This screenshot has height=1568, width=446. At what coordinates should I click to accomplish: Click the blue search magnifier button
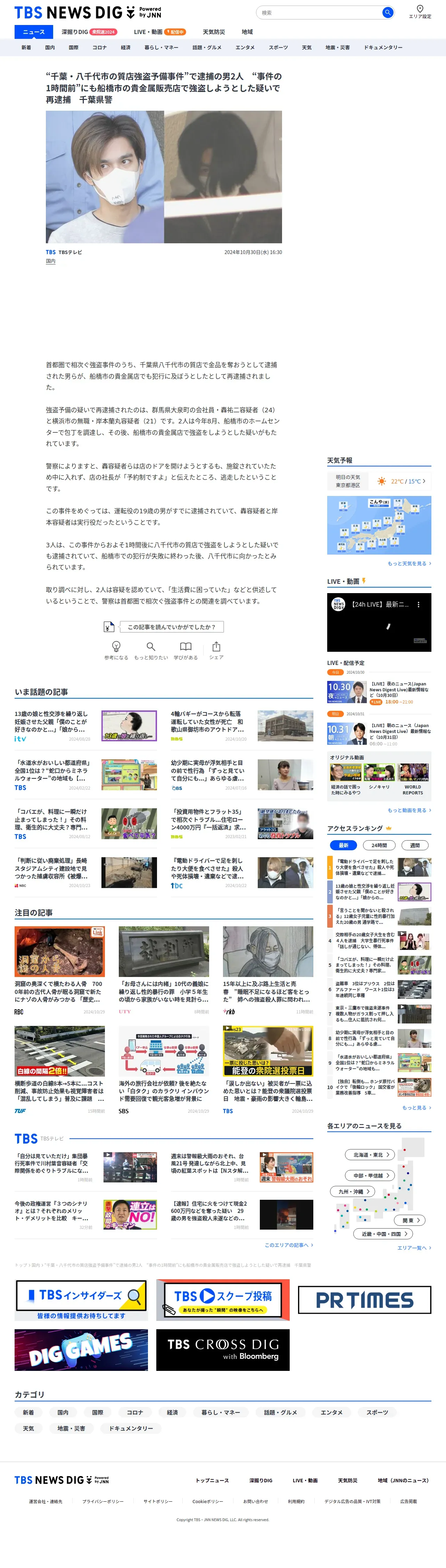(387, 12)
